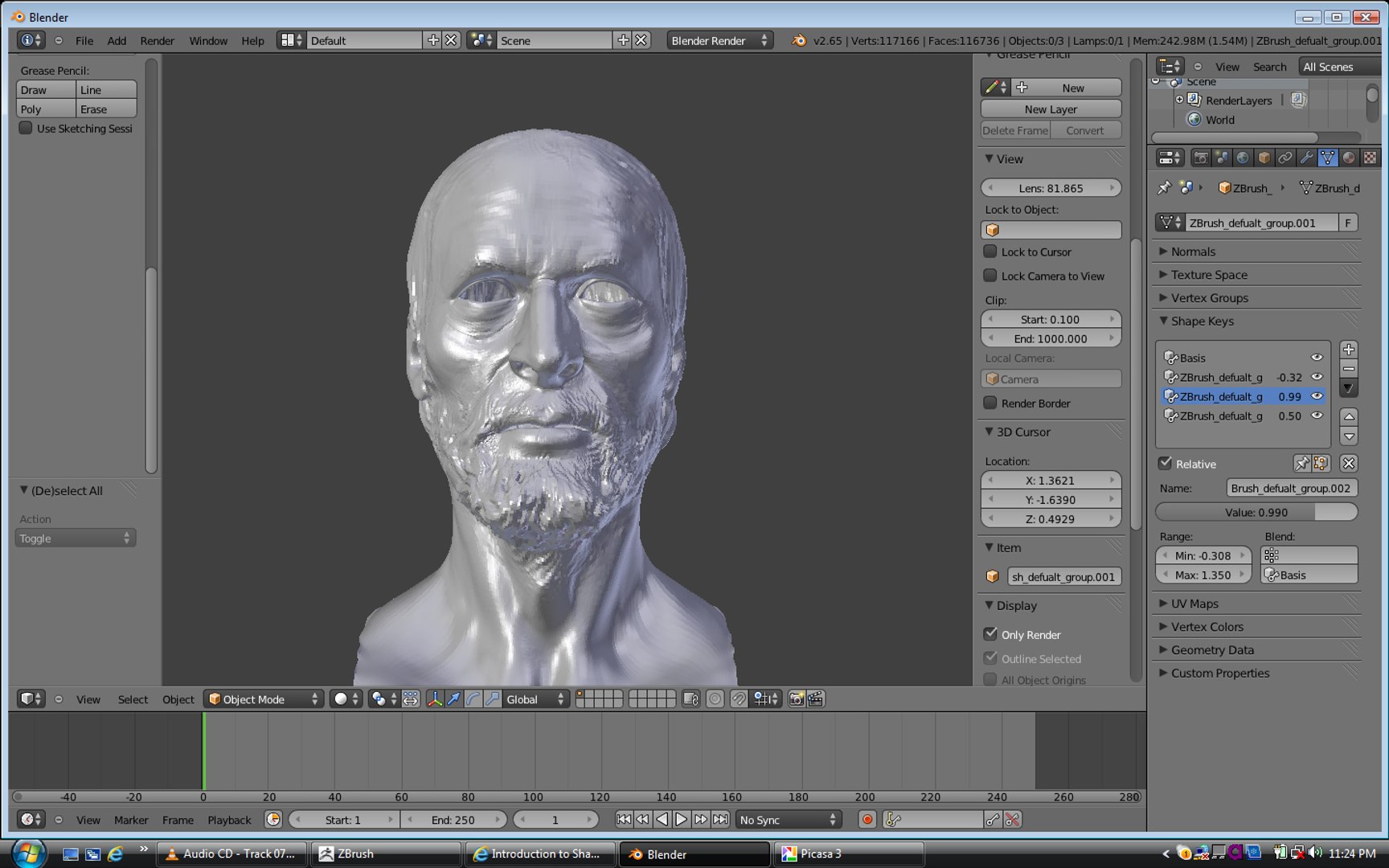
Task: Open the Object Data tab (triangle mesh icon)
Action: pos(1327,158)
